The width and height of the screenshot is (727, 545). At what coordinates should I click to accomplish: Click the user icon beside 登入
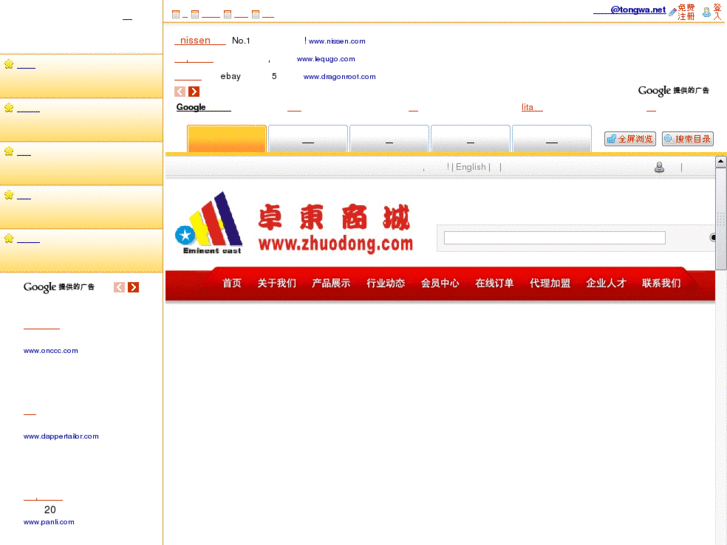pyautogui.click(x=707, y=13)
